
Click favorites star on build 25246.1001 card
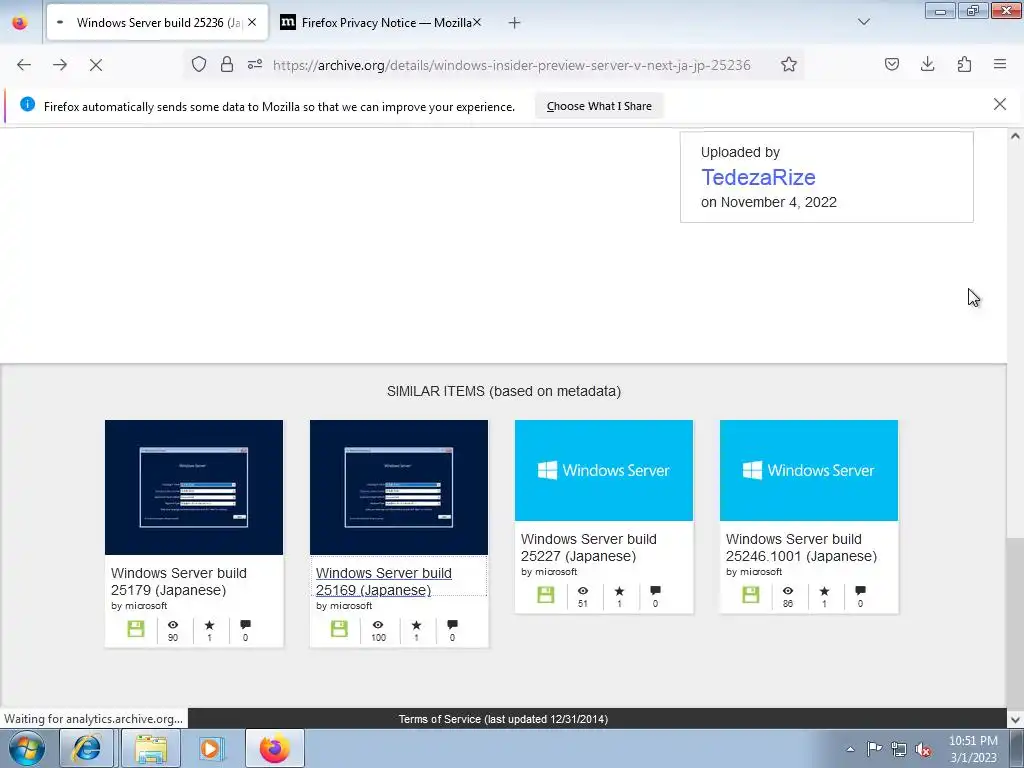click(824, 591)
